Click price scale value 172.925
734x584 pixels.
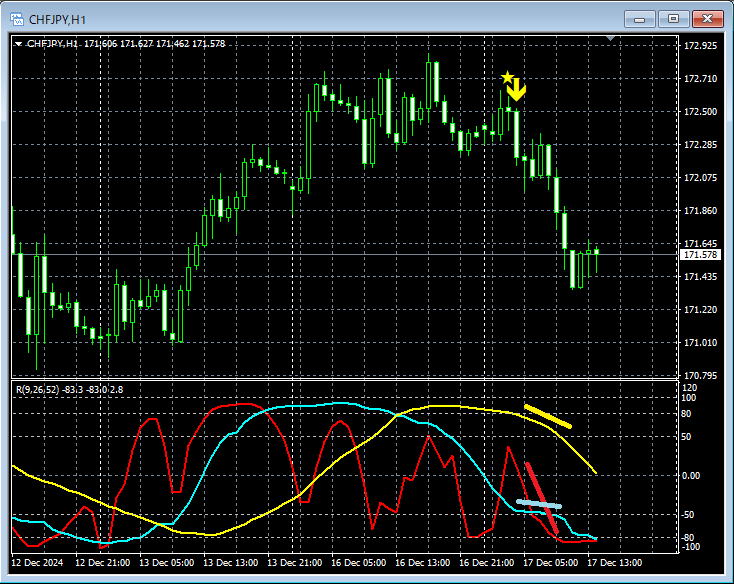tap(700, 46)
